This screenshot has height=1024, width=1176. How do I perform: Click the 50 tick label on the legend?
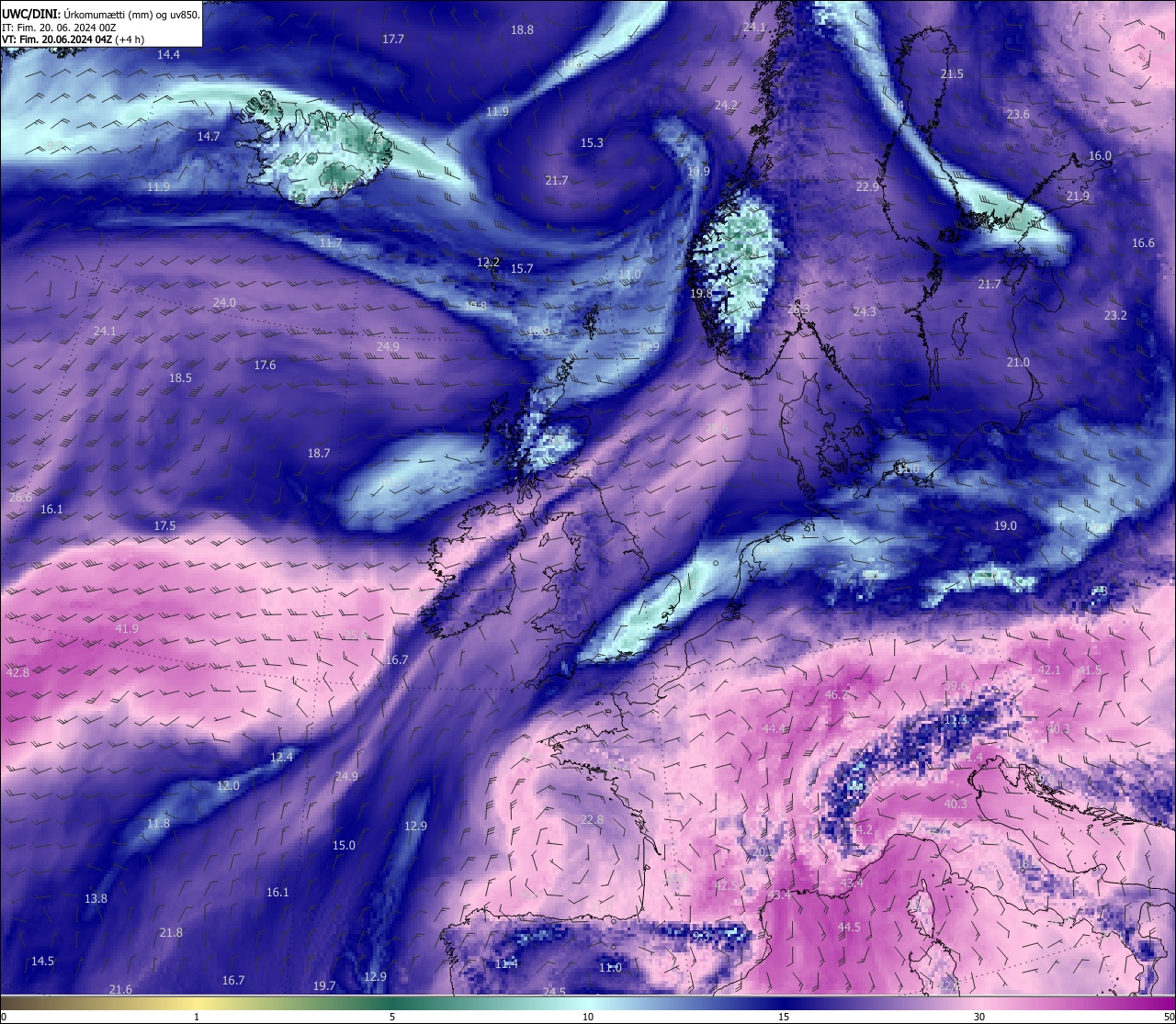click(x=1169, y=1017)
